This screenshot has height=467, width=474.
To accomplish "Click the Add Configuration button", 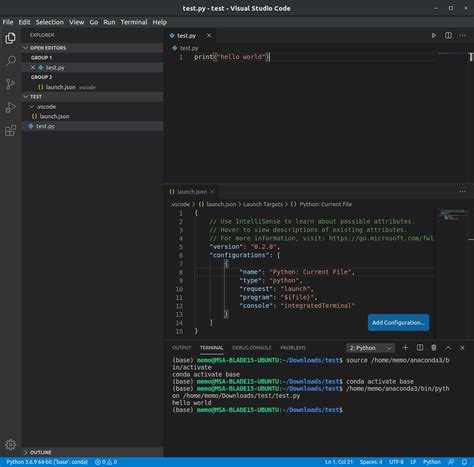I will point(398,322).
